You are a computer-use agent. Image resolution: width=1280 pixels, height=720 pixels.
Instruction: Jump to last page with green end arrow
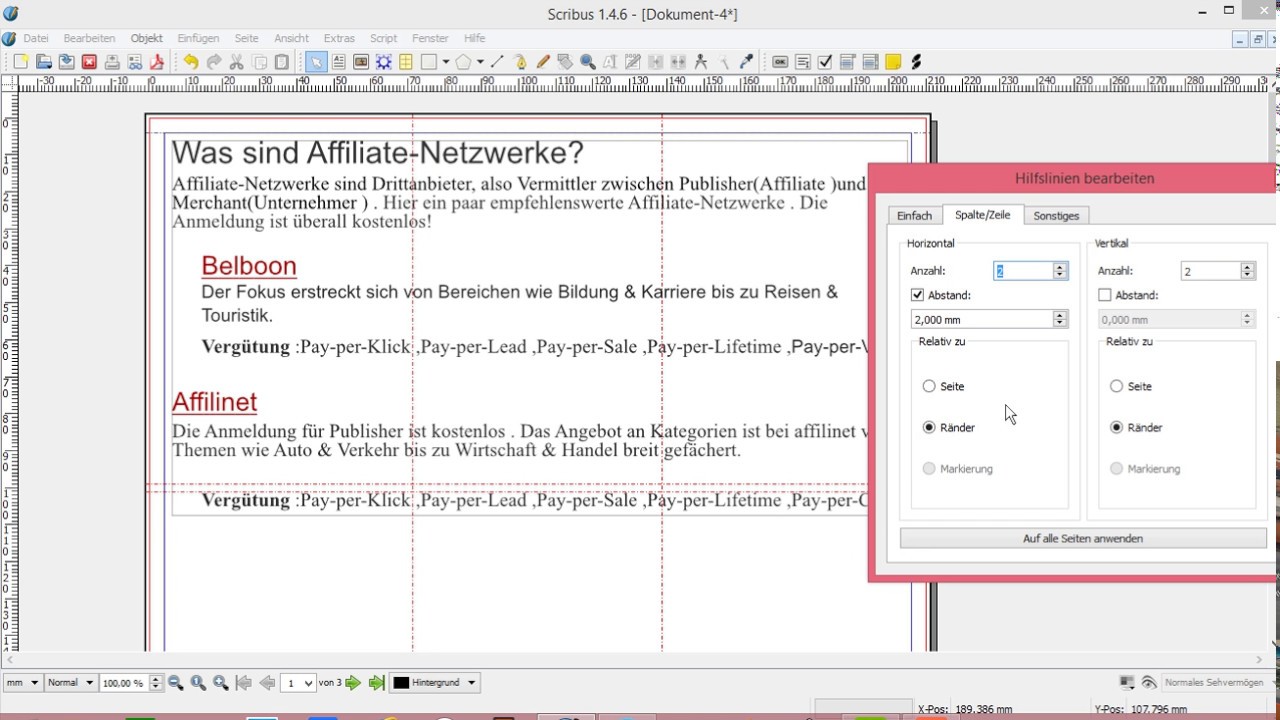click(x=376, y=683)
